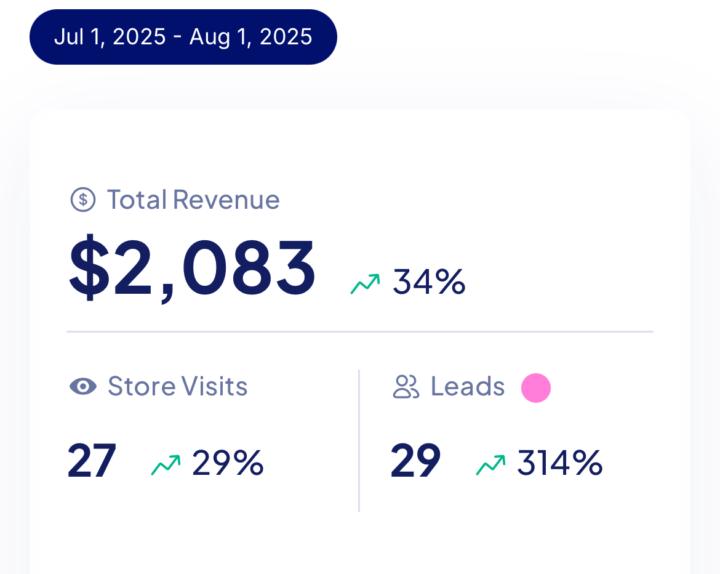
Task: Click the pink dot beside Leads
Action: [536, 388]
